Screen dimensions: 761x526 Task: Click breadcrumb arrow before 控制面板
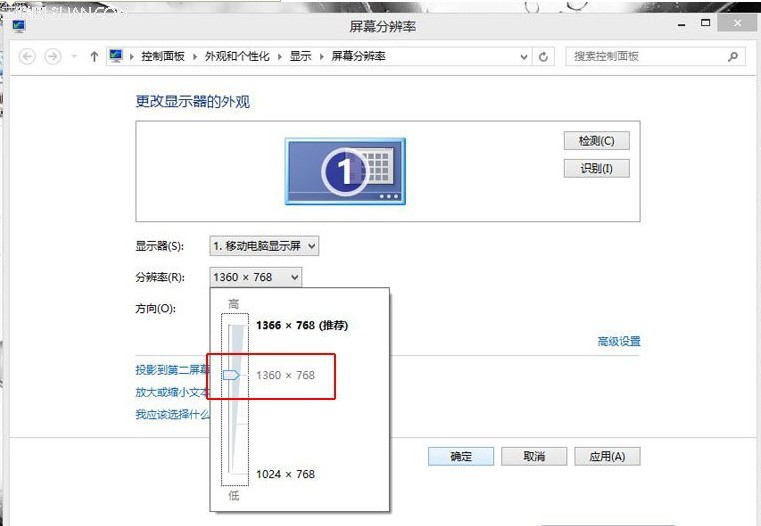coord(132,57)
